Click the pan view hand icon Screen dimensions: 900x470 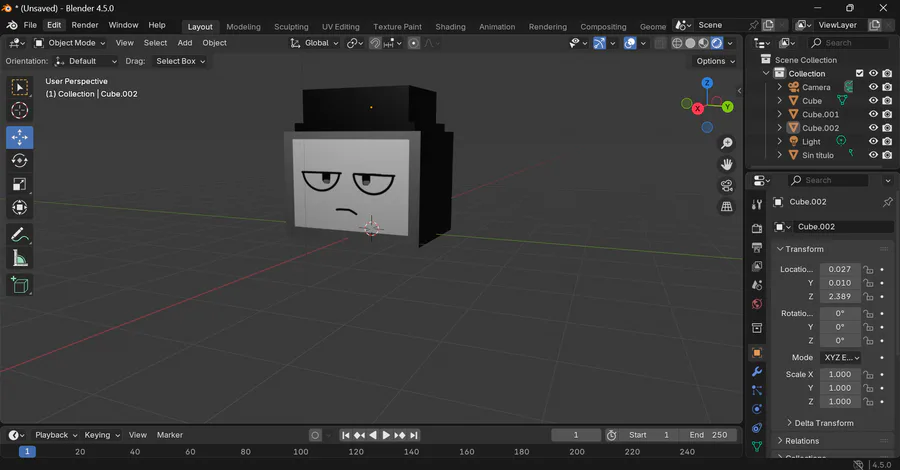727,165
